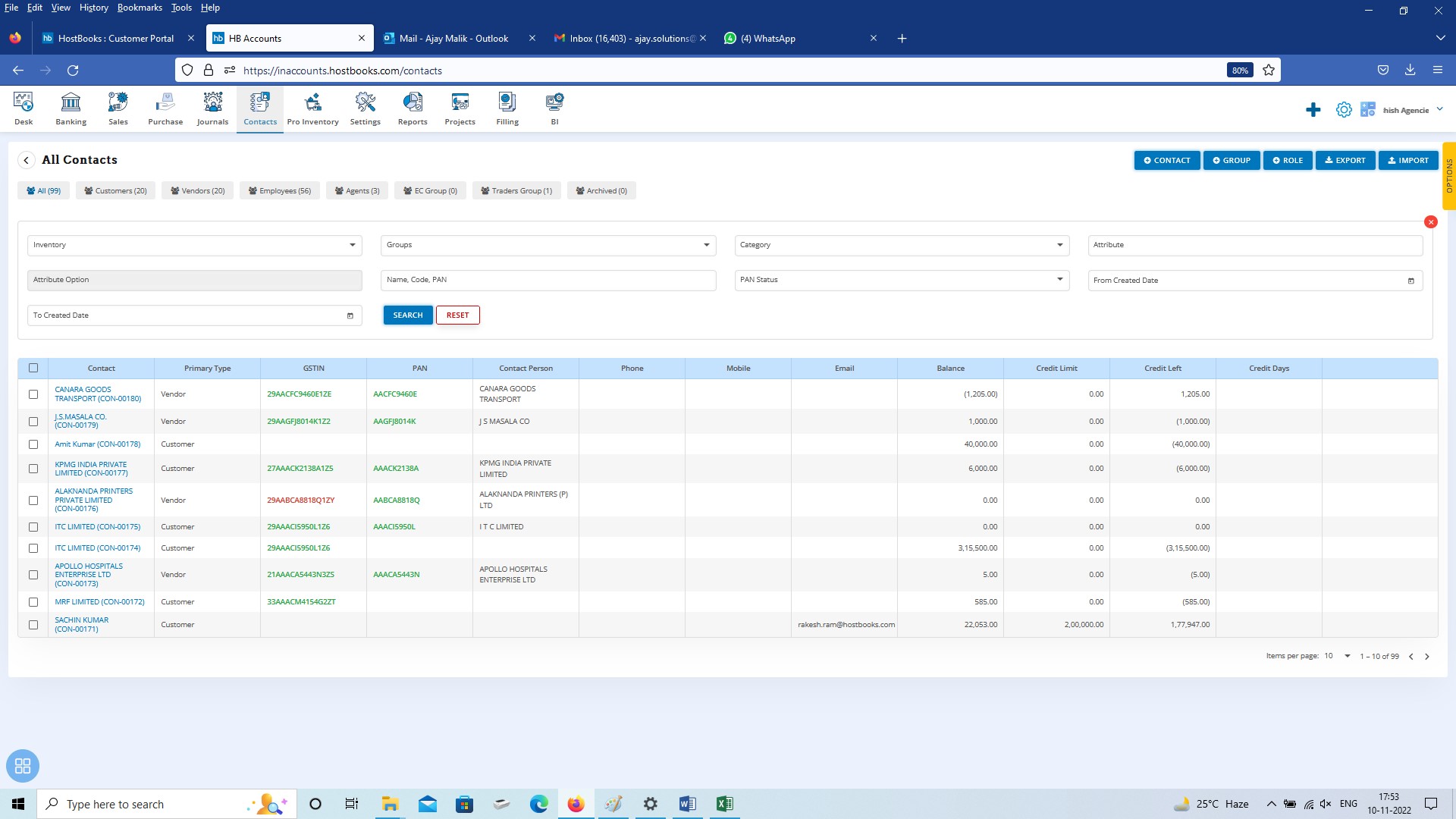Screen dimensions: 1456x819
Task: Click the Contacts navigation icon
Action: click(x=260, y=108)
